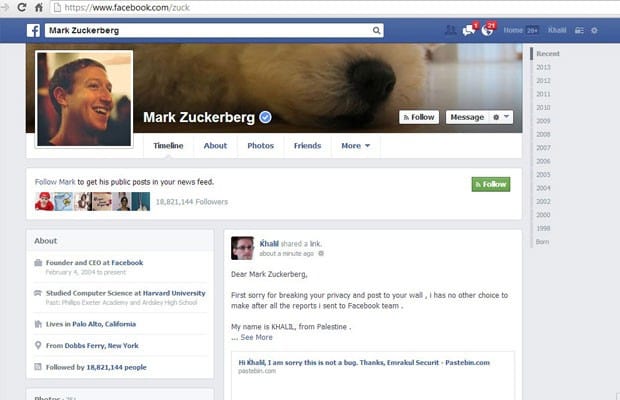Click the Facebook logo icon

[34, 30]
